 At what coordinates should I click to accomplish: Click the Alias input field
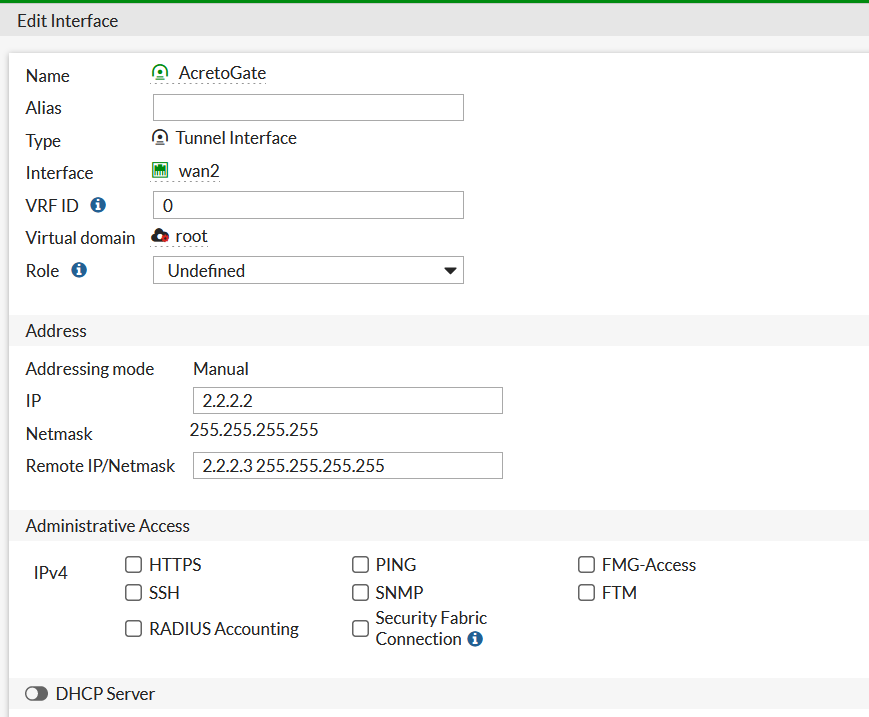pyautogui.click(x=308, y=107)
